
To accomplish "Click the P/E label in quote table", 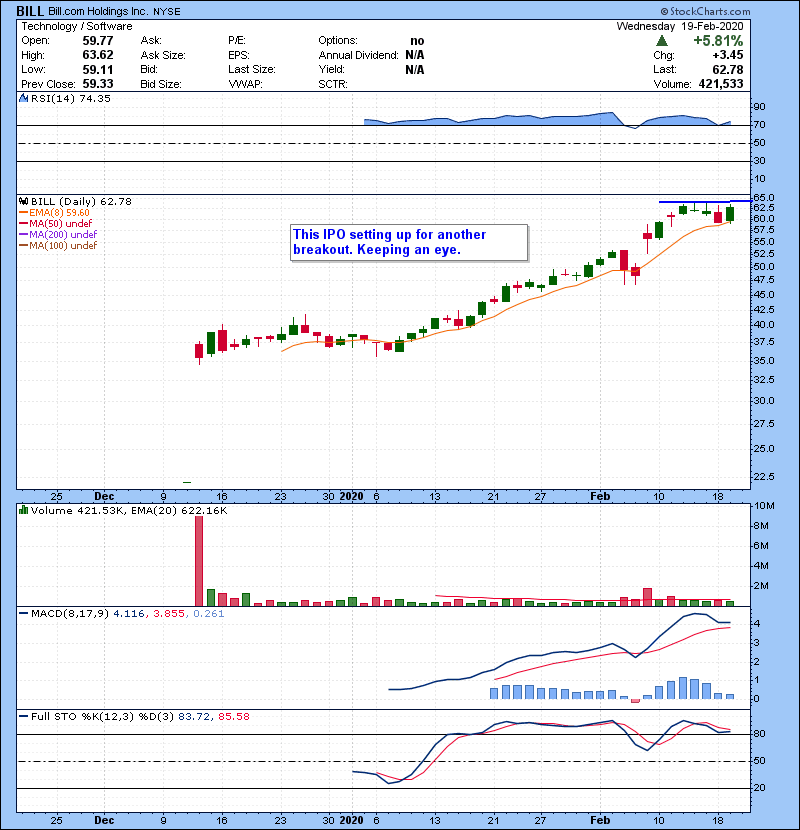I will tap(236, 41).
